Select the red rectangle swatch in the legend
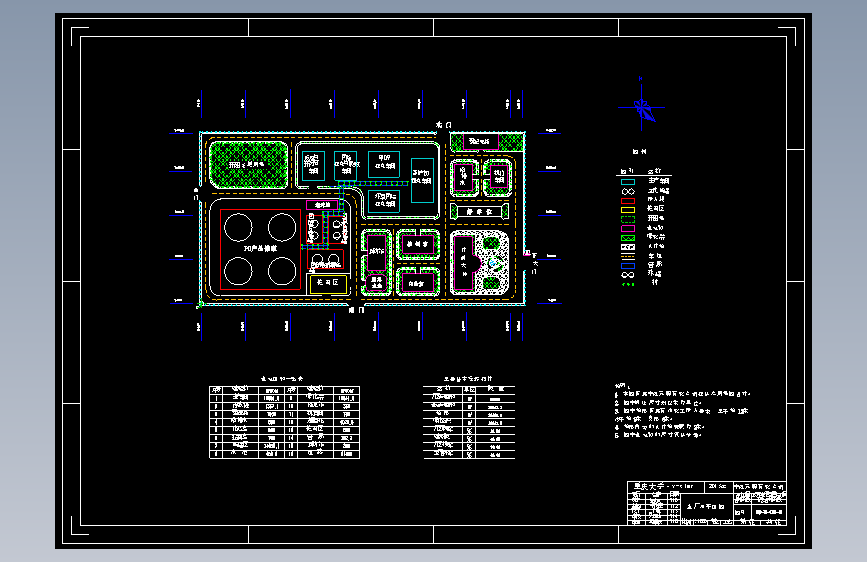This screenshot has width=867, height=562. point(628,200)
